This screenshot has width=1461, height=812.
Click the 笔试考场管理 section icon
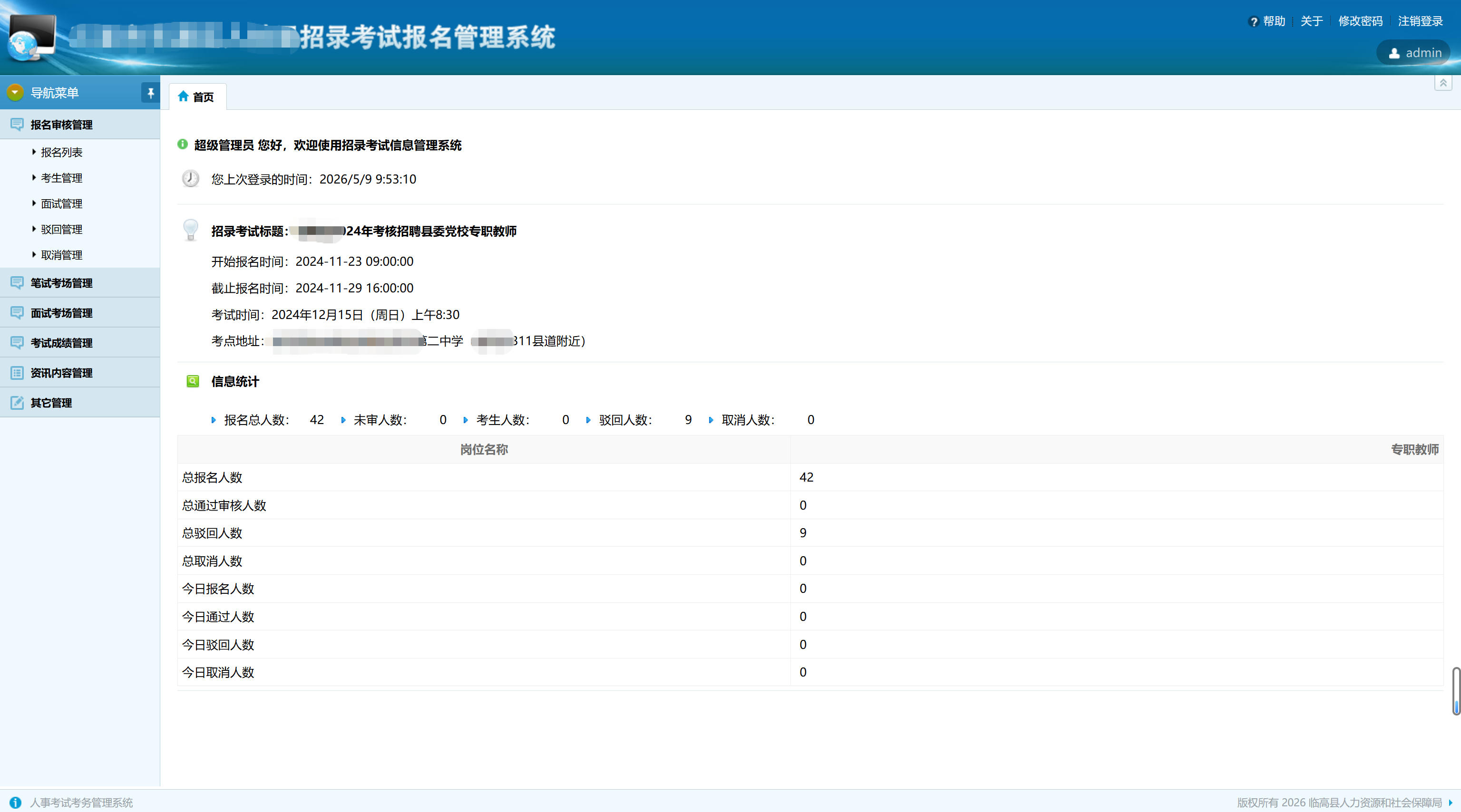click(17, 282)
